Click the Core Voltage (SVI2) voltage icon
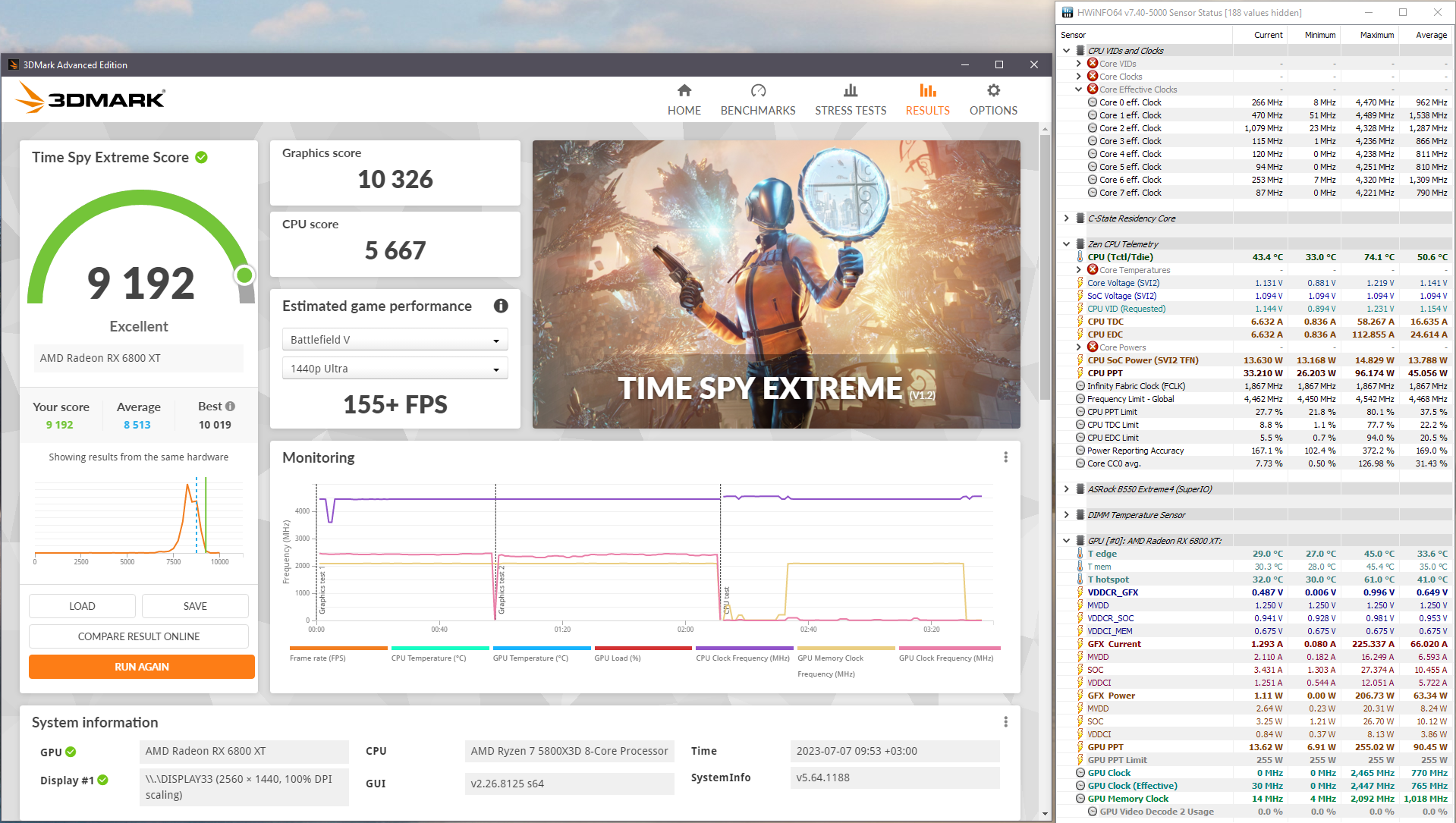This screenshot has height=823, width=1456. 1080,283
